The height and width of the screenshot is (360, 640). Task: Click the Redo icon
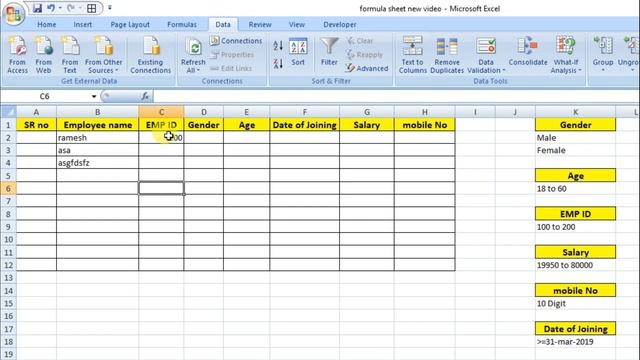(x=71, y=8)
